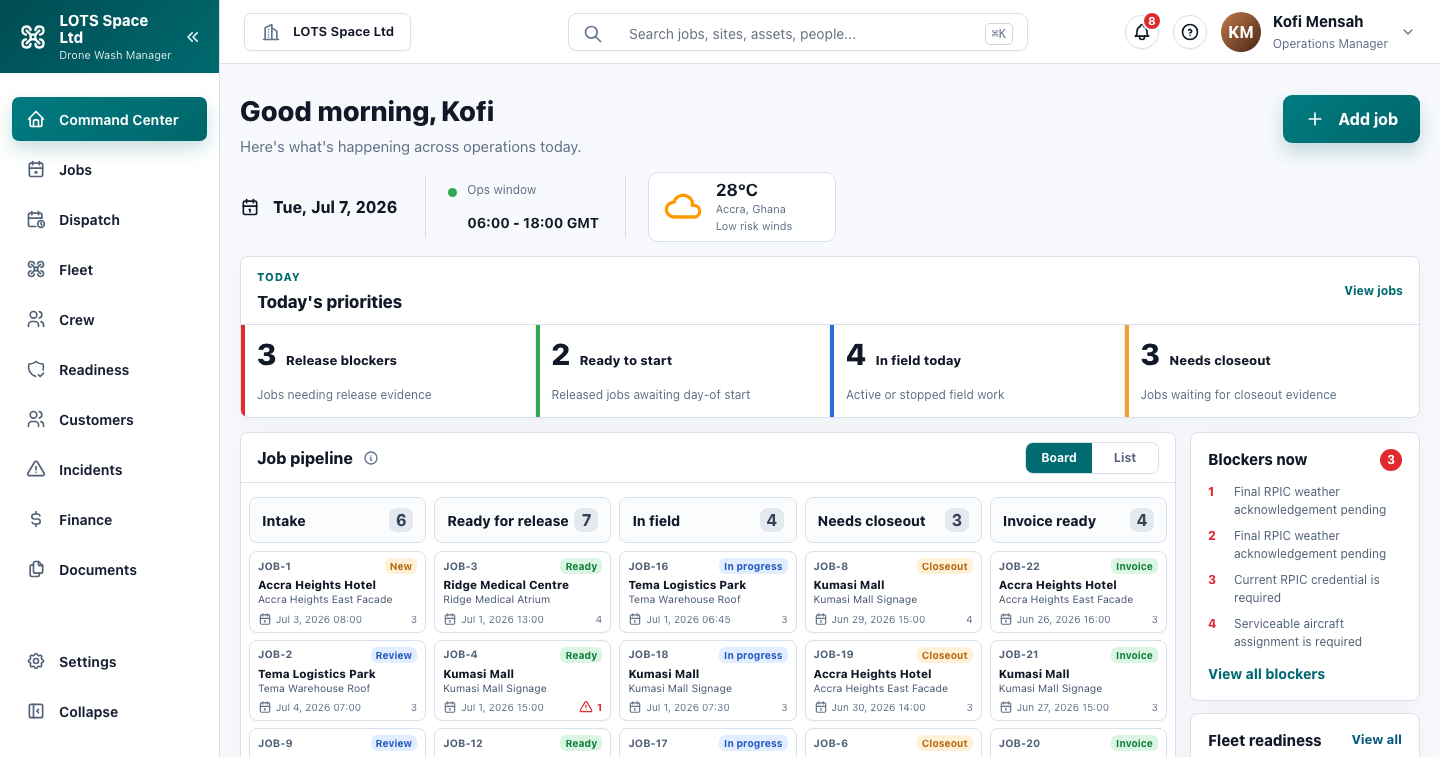Click the Invoice ready column header
Screen dimensions: 1440x757
point(1078,520)
